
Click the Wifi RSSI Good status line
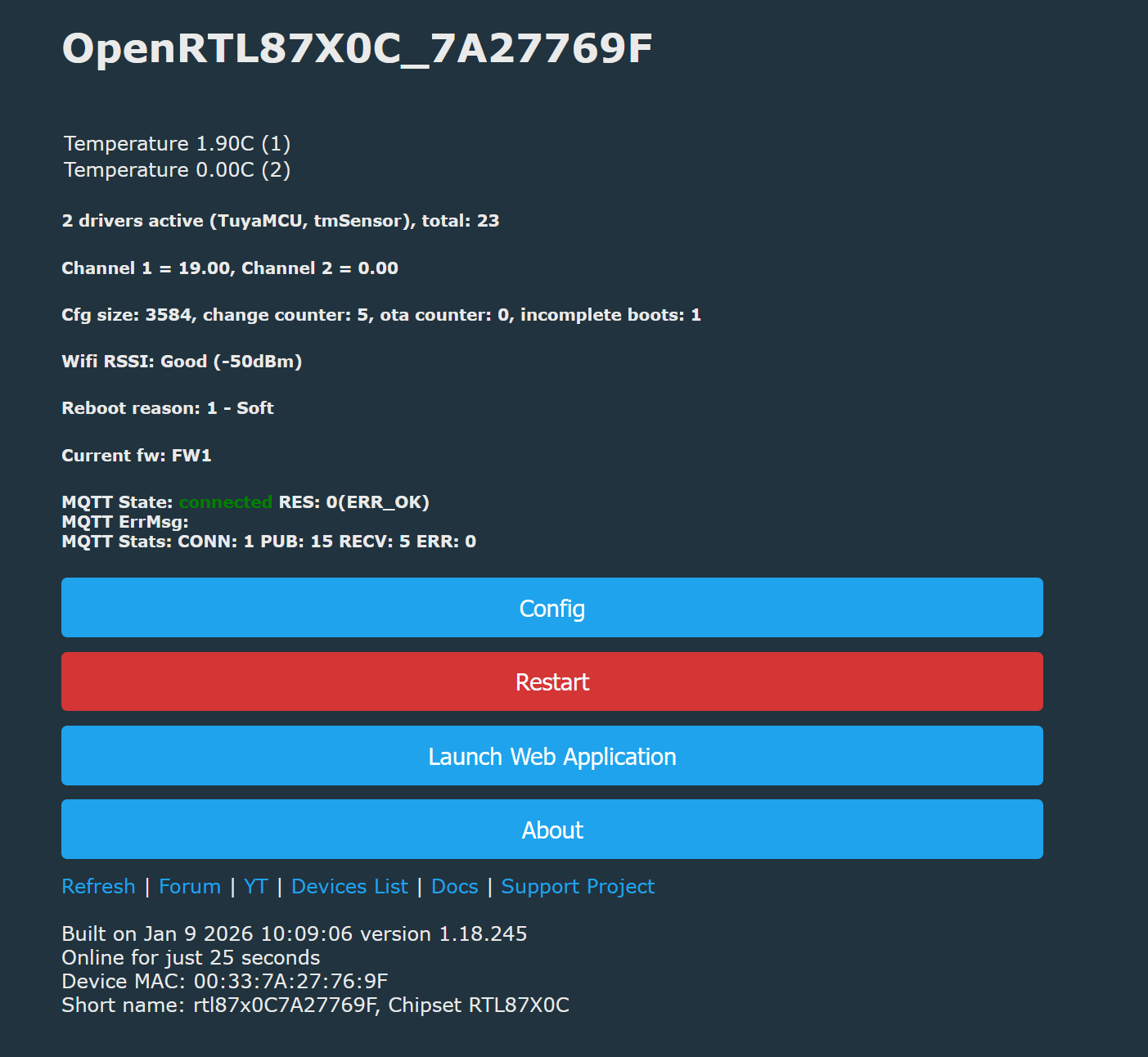182,362
